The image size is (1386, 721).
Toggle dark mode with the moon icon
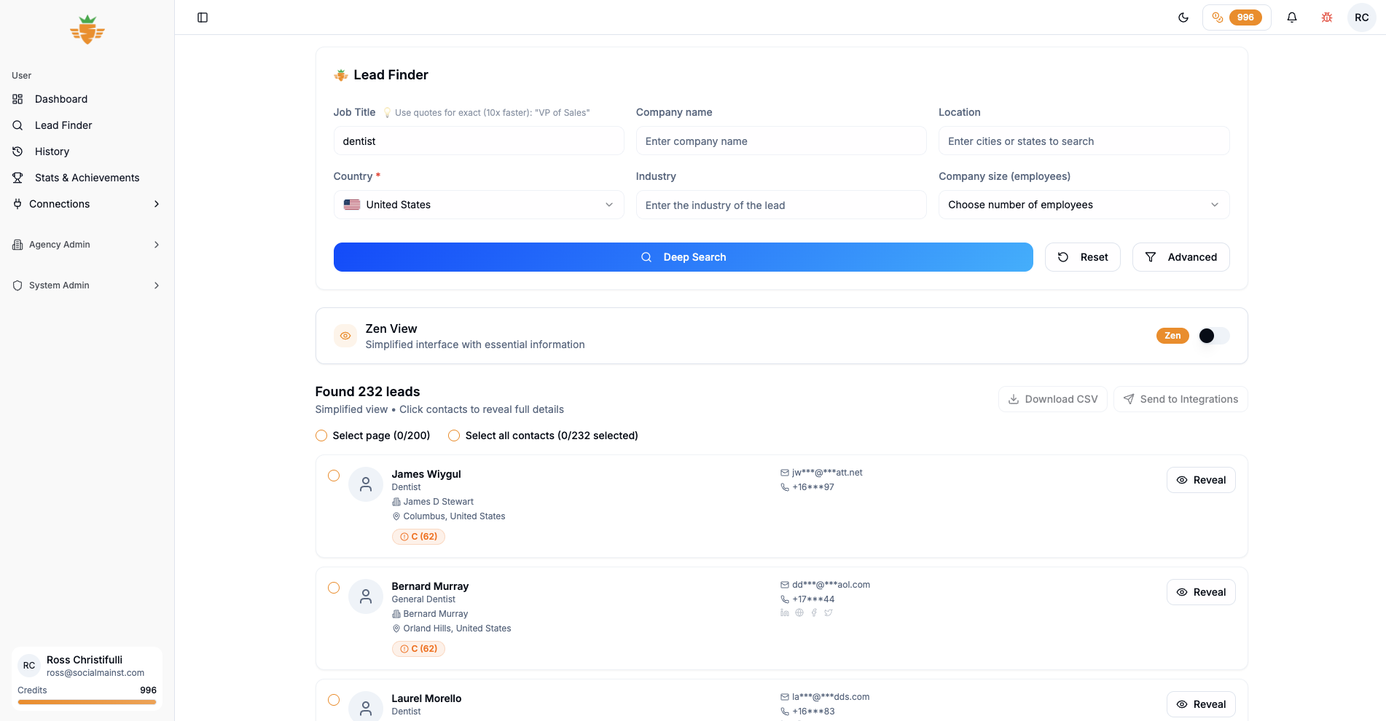click(1183, 17)
